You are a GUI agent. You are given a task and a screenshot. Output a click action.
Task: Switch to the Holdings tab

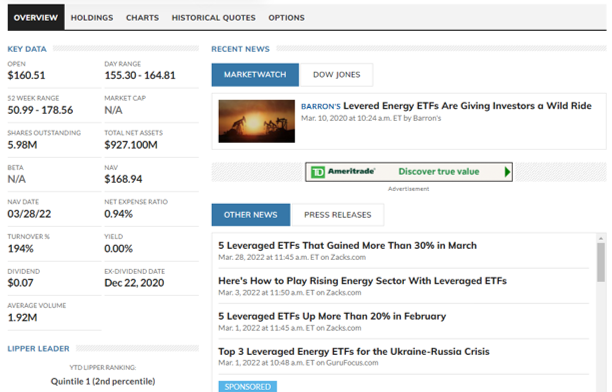tap(92, 18)
